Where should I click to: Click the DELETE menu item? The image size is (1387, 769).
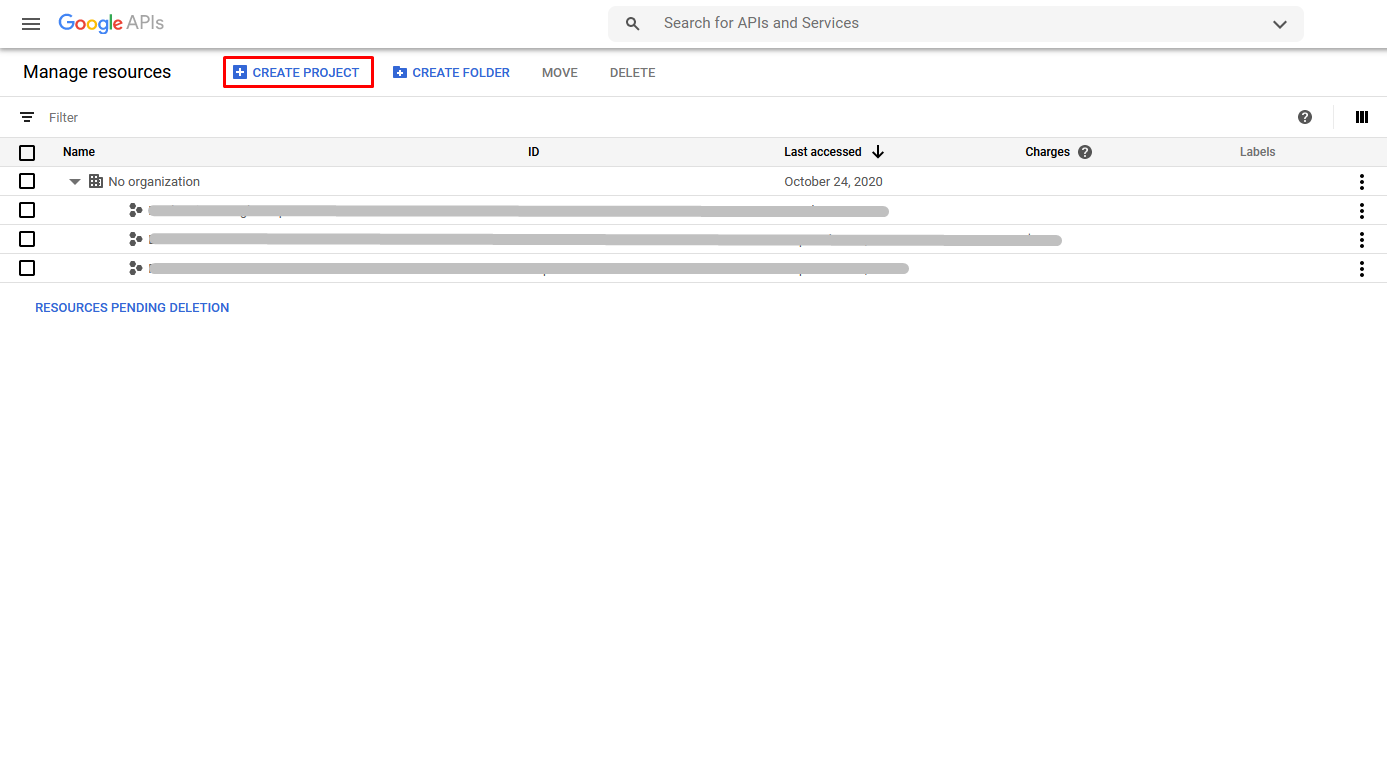(x=632, y=72)
